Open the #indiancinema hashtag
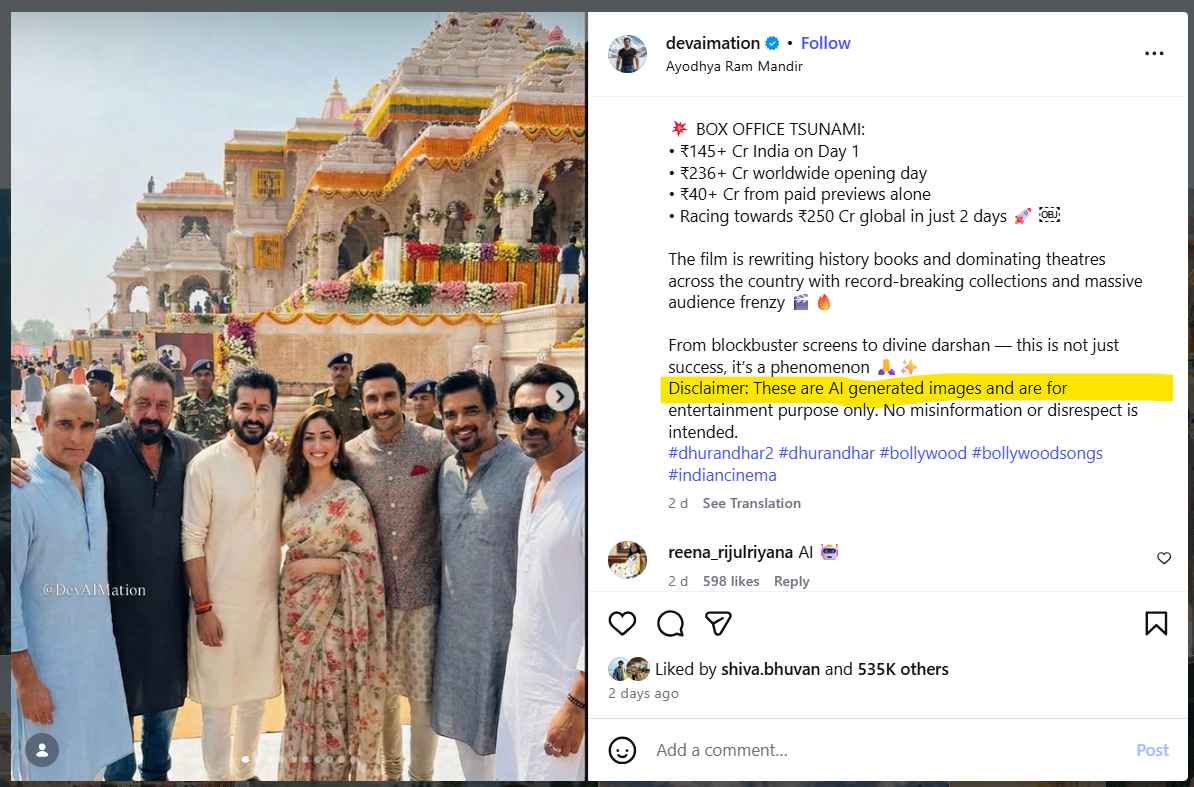Viewport: 1194px width, 787px height. [722, 476]
